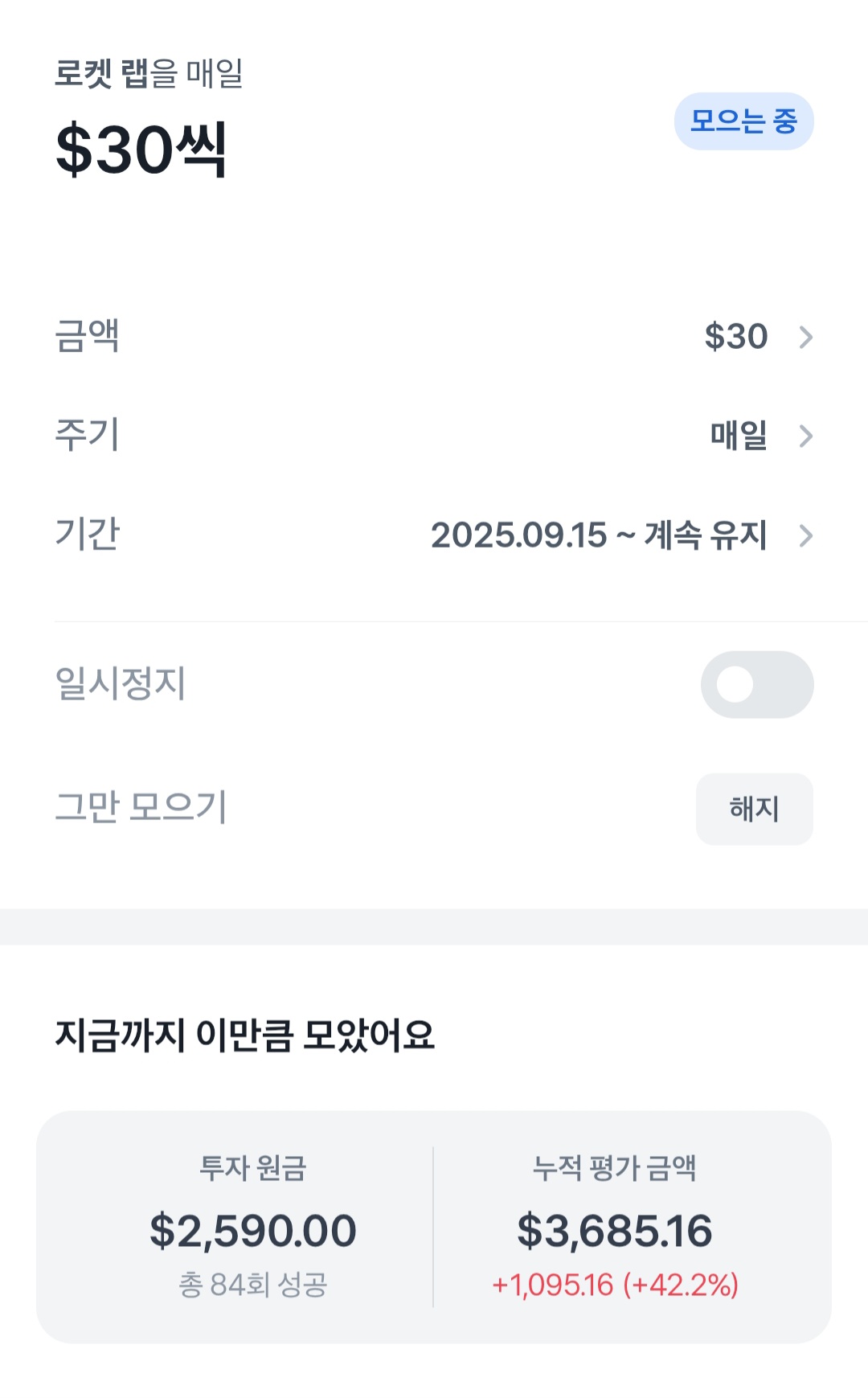Expand the chevron beside 매일 cycle

(x=805, y=436)
